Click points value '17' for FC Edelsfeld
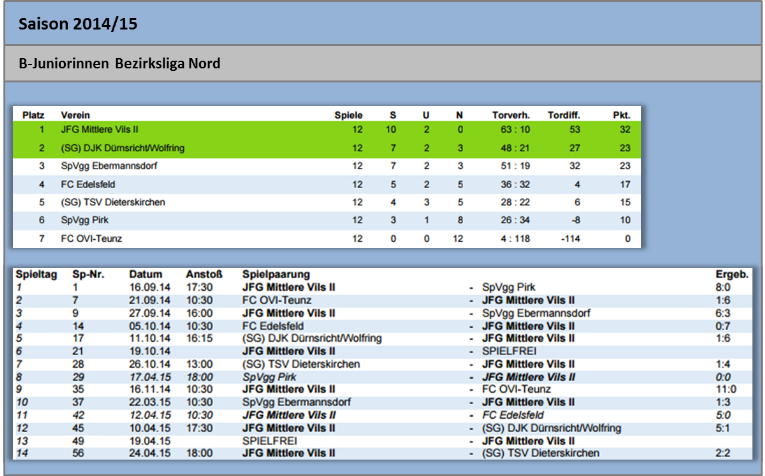The height and width of the screenshot is (476, 765). [625, 184]
